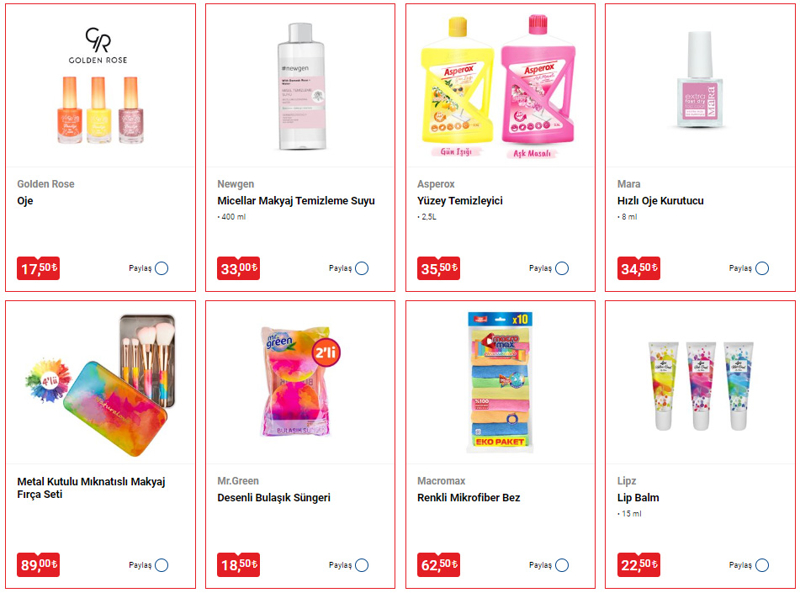
Task: Open the Golden Rose nail polish image
Action: [98, 87]
